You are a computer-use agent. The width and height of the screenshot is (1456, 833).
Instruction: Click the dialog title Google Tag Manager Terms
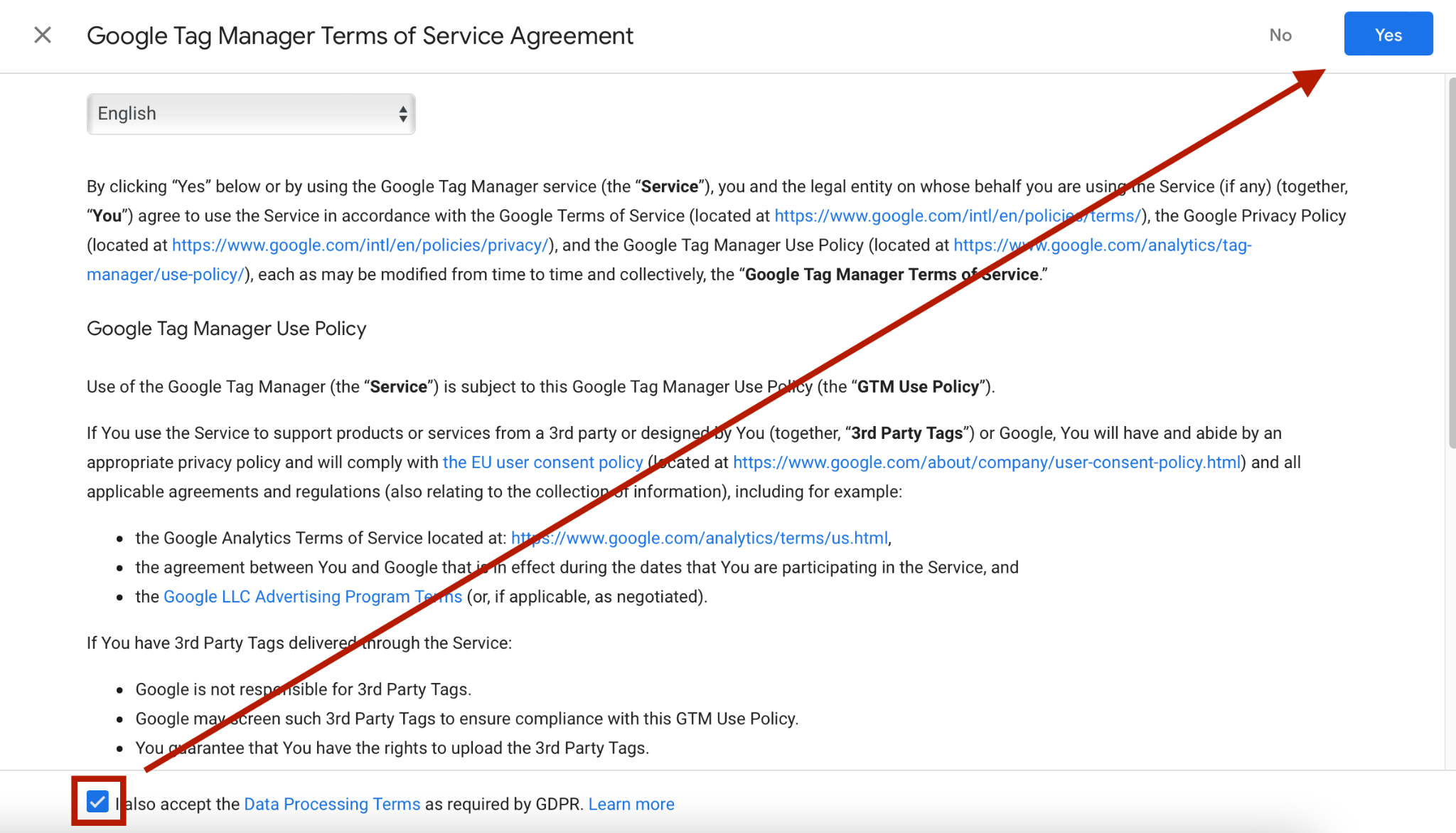tap(360, 36)
